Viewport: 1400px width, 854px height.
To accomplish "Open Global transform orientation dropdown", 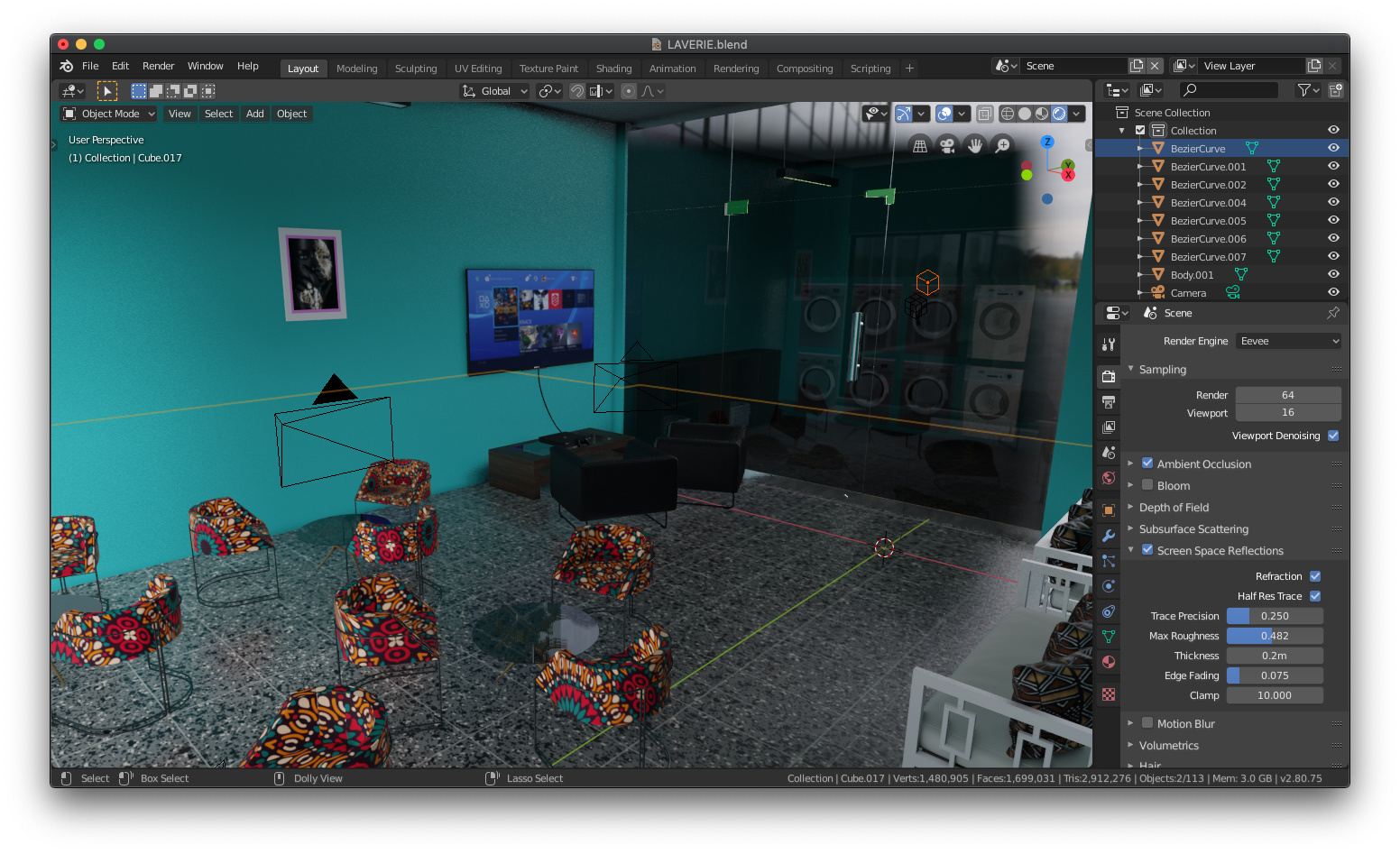I will pyautogui.click(x=494, y=91).
